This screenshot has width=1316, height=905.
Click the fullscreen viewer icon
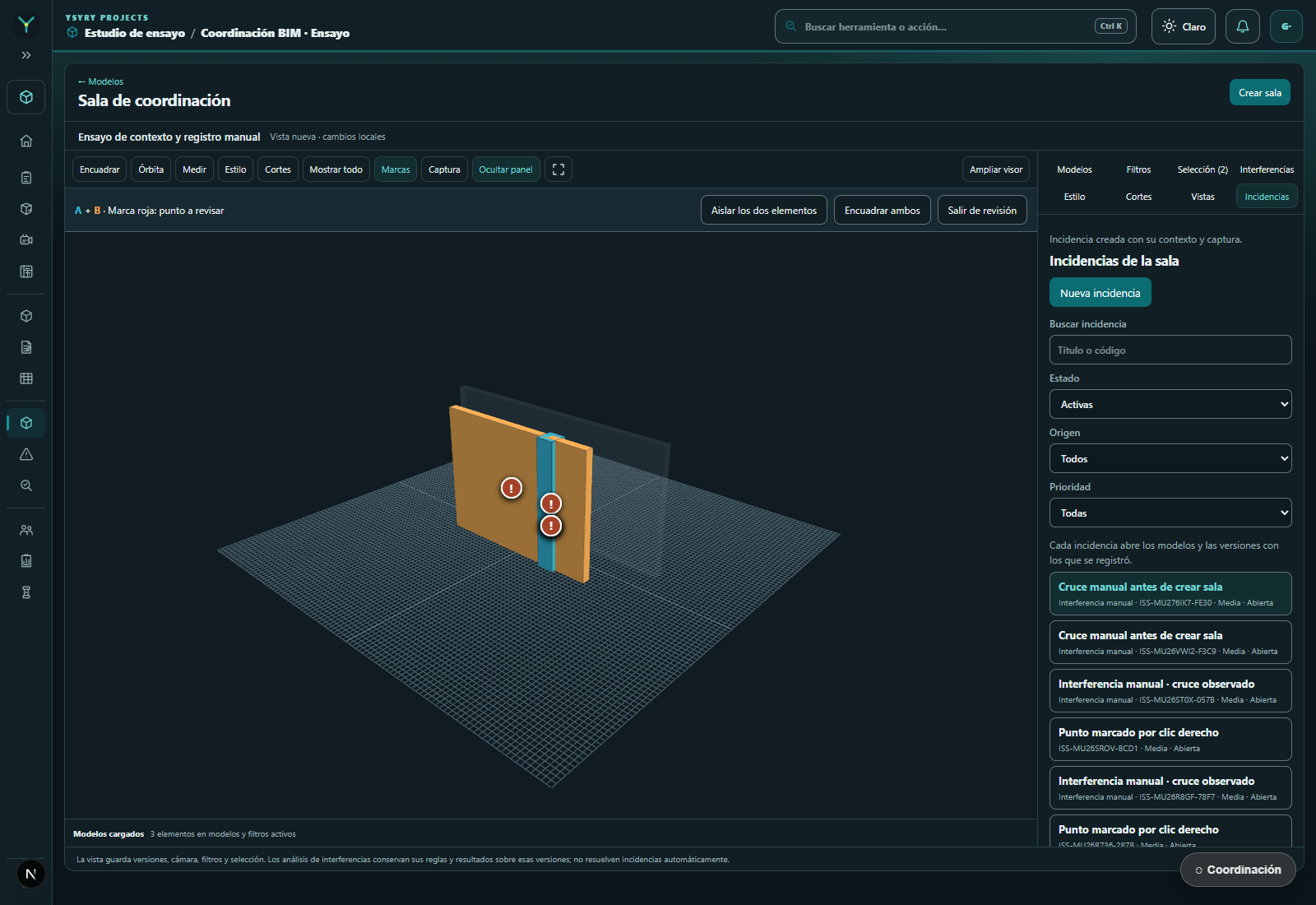pos(558,169)
